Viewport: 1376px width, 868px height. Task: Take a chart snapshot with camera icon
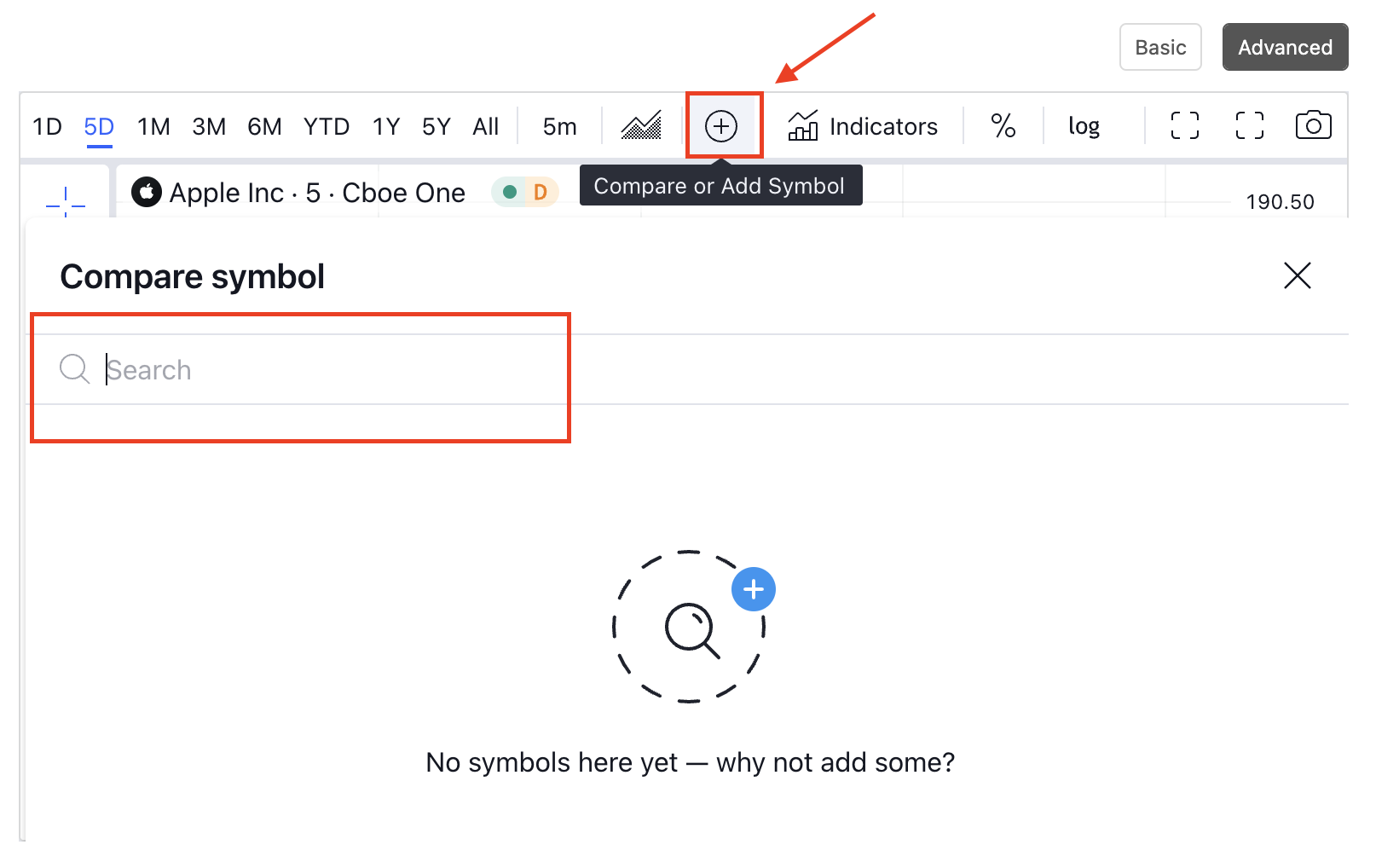(1313, 125)
